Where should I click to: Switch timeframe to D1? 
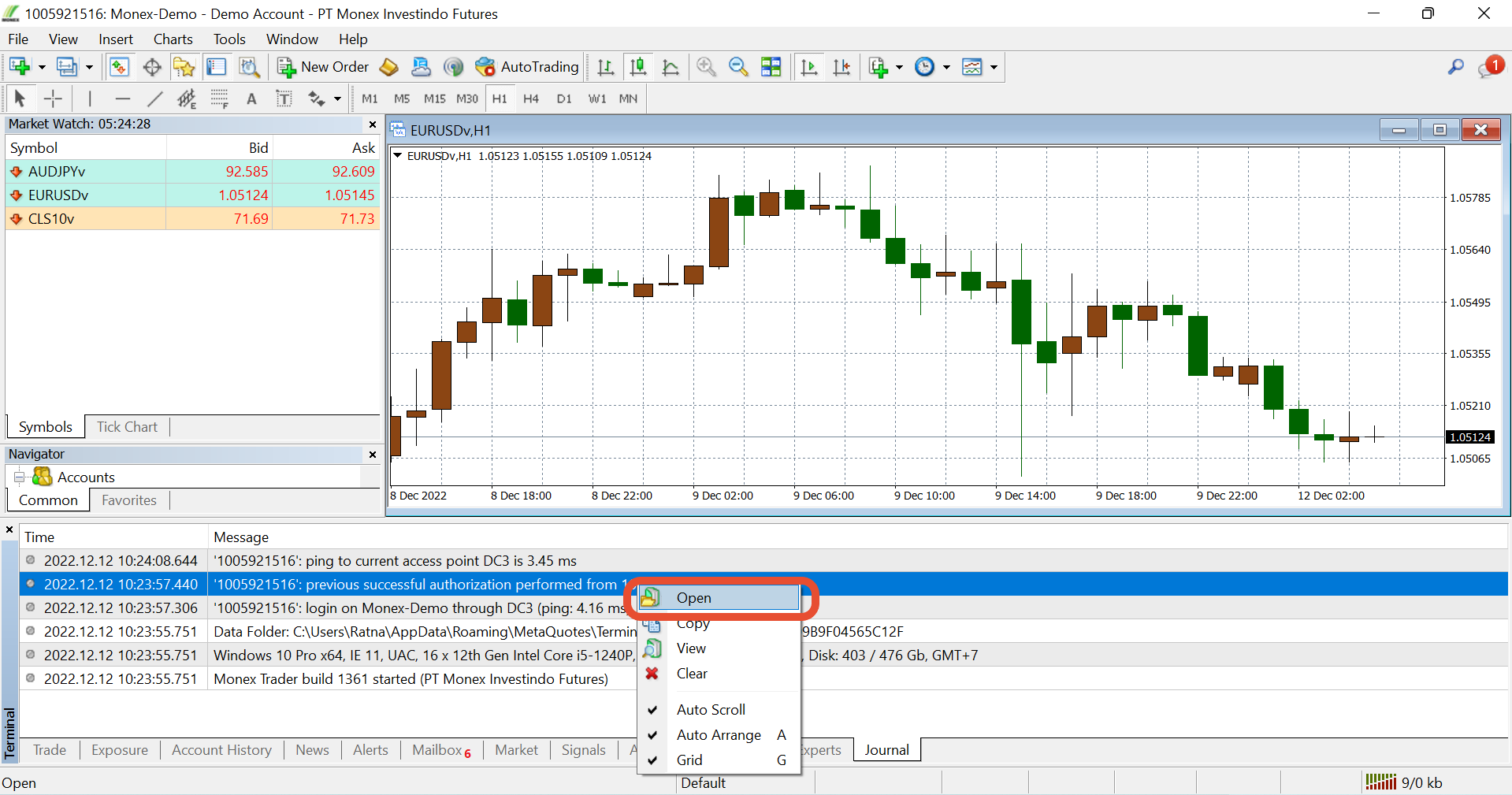[x=564, y=98]
